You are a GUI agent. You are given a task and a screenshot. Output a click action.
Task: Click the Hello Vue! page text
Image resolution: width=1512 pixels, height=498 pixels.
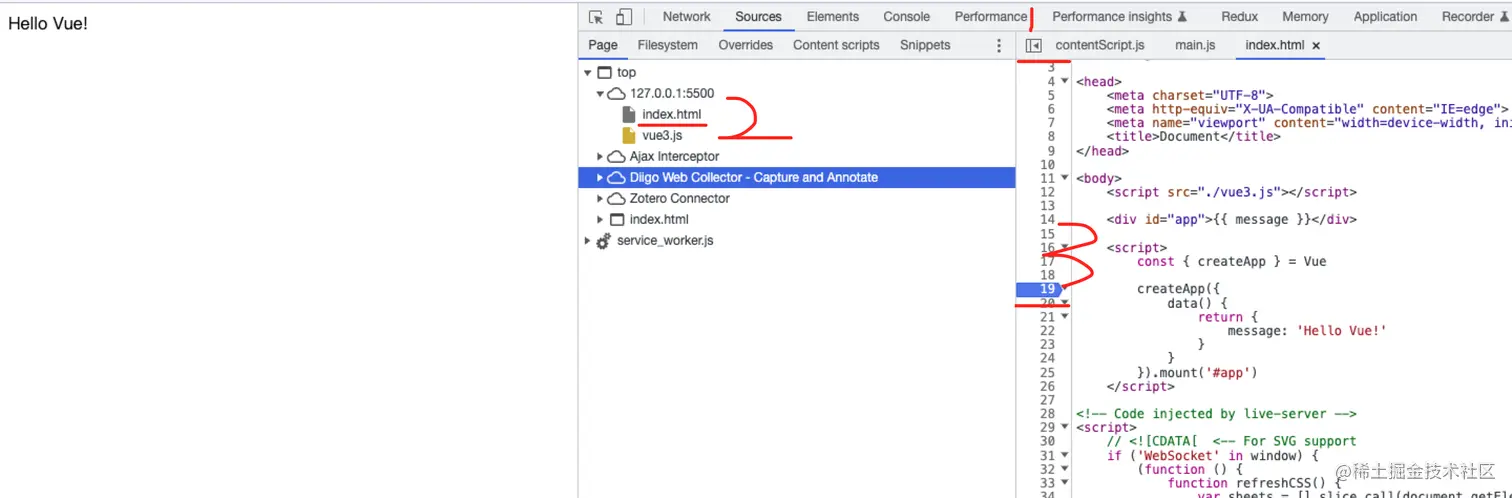(x=48, y=23)
